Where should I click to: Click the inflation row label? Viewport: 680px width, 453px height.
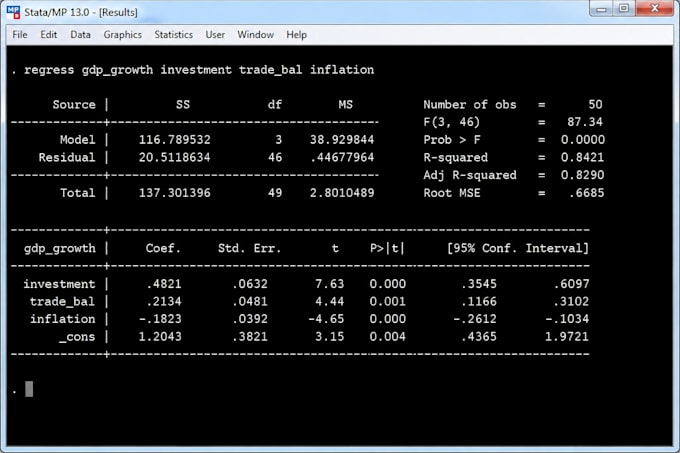[62, 319]
